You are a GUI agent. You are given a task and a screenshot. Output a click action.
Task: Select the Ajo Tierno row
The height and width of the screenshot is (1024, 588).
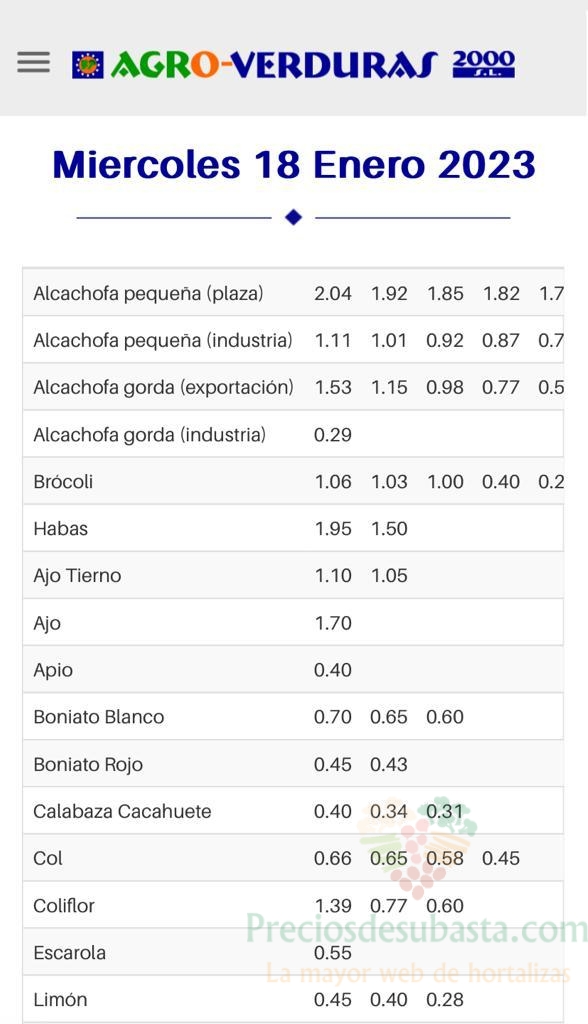[293, 575]
